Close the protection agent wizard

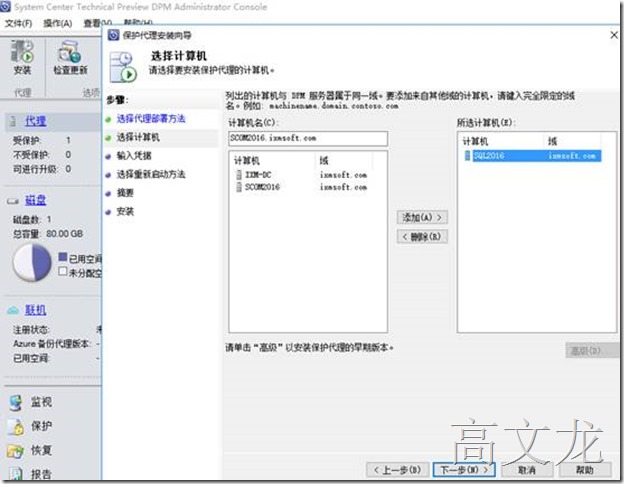[x=614, y=35]
